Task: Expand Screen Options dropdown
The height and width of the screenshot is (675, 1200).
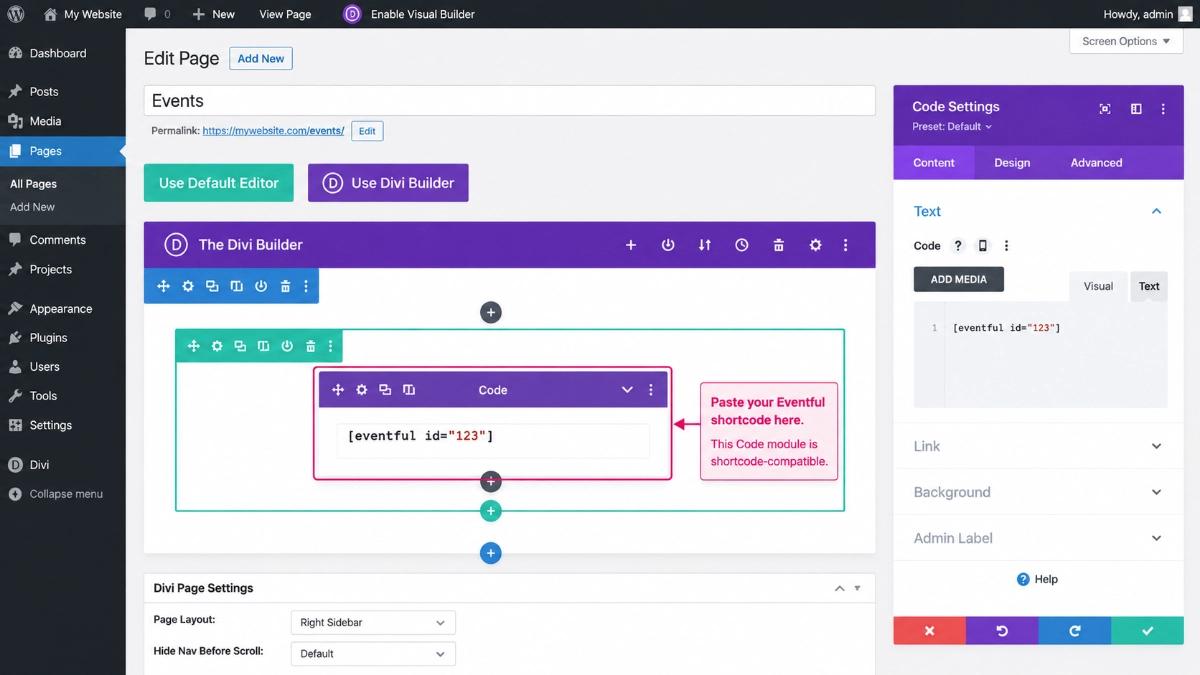Action: click(x=1126, y=41)
